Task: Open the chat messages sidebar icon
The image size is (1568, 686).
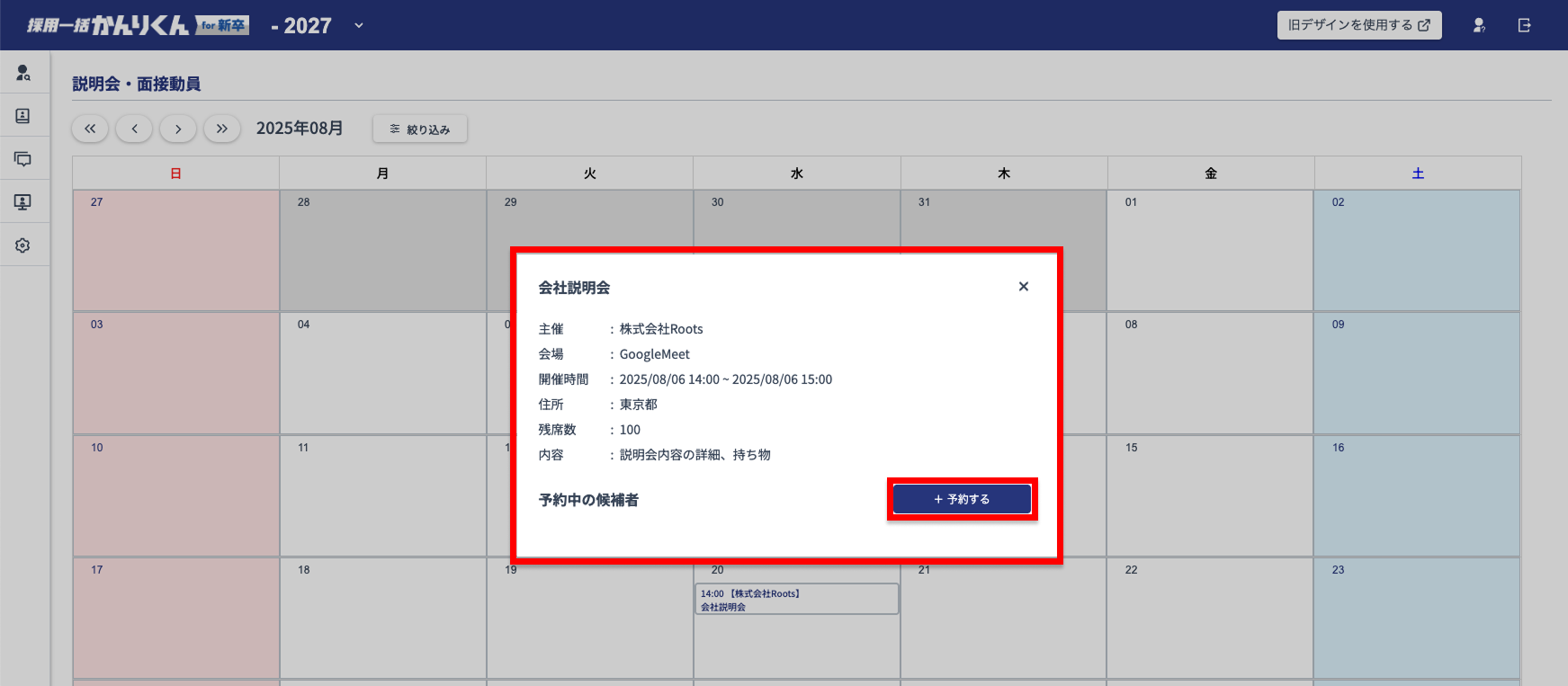Action: (x=23, y=159)
